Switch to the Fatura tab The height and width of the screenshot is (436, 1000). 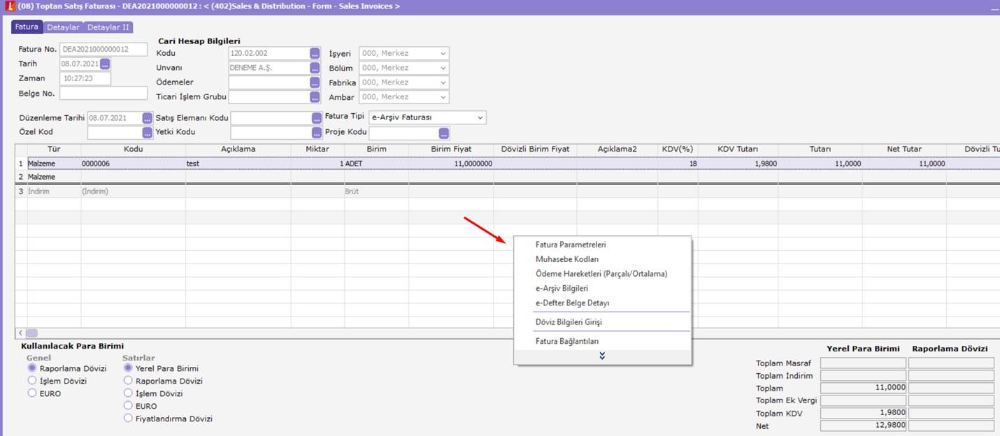point(27,27)
